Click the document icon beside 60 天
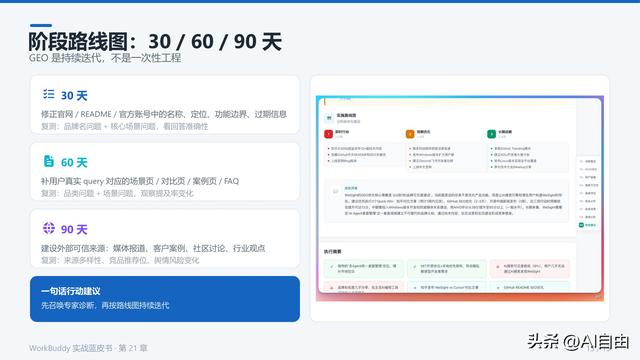This screenshot has width=640, height=360. pos(49,161)
